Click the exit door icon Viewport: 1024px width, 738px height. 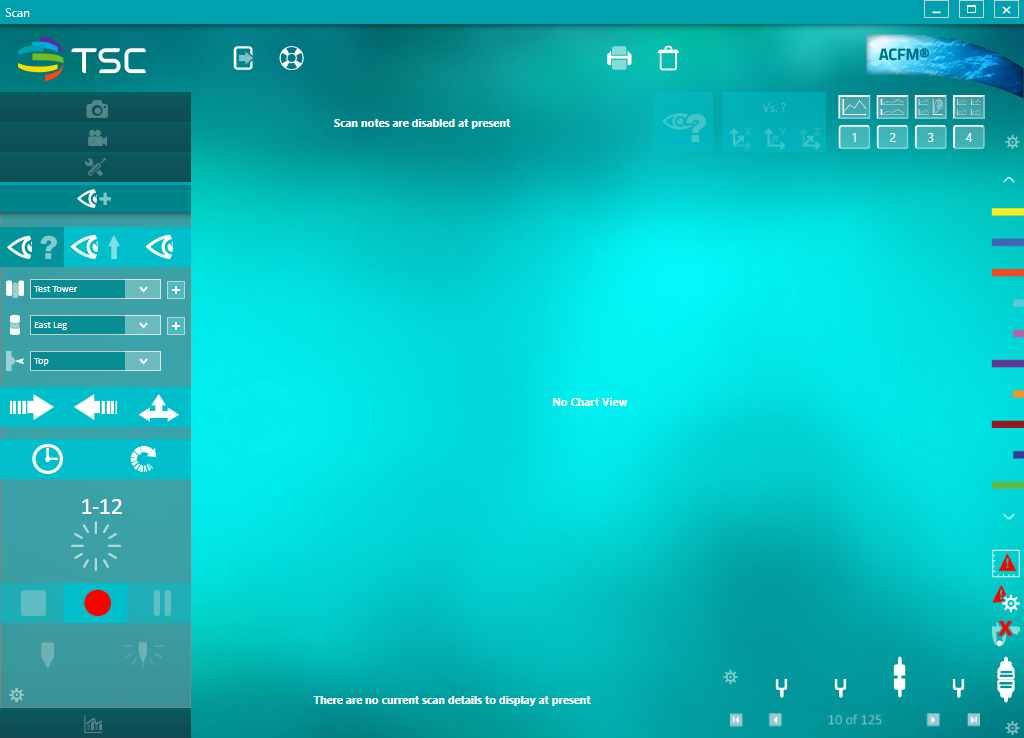[x=243, y=58]
